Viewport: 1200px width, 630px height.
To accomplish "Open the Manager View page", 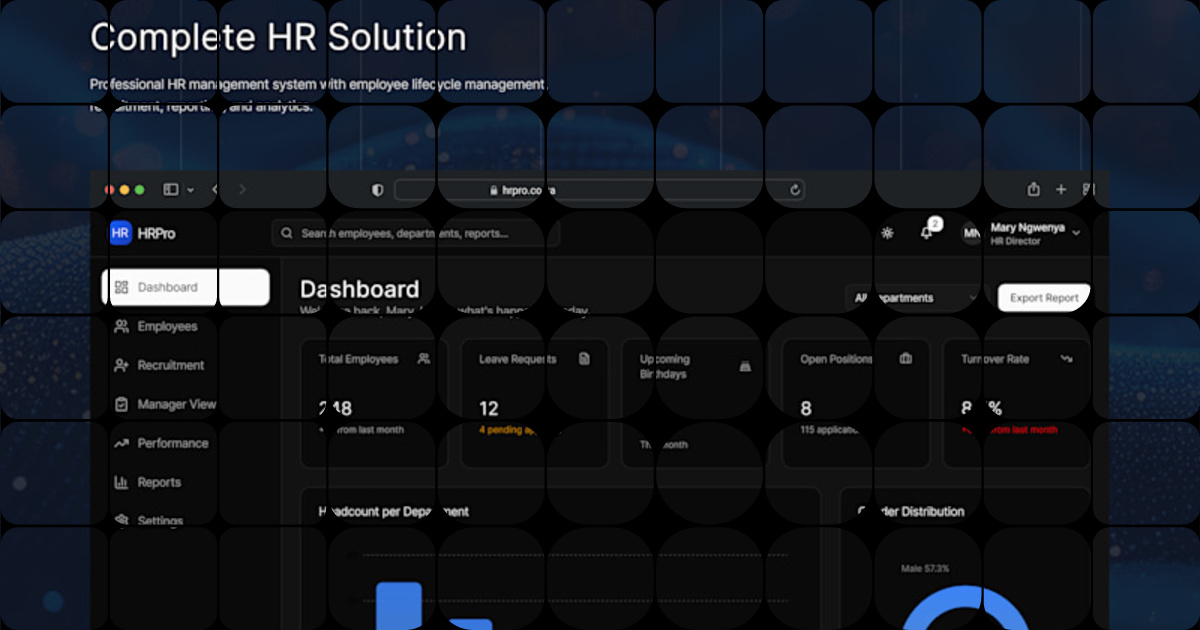I will pos(185,404).
